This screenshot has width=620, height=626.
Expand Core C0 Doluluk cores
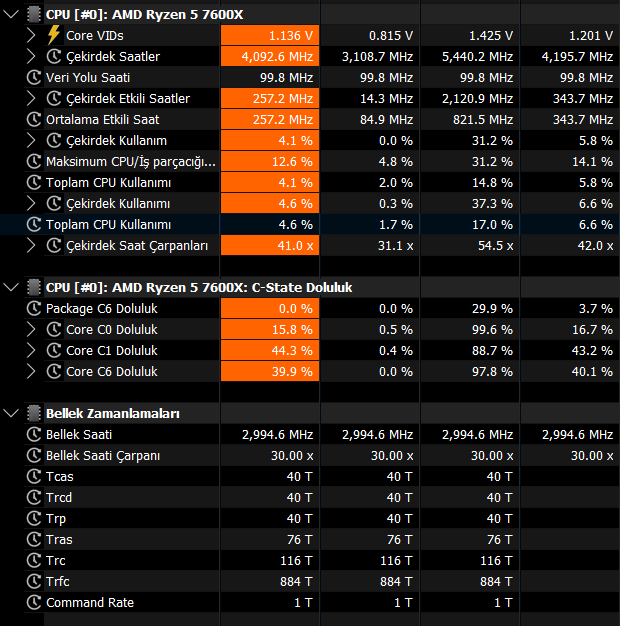point(31,329)
